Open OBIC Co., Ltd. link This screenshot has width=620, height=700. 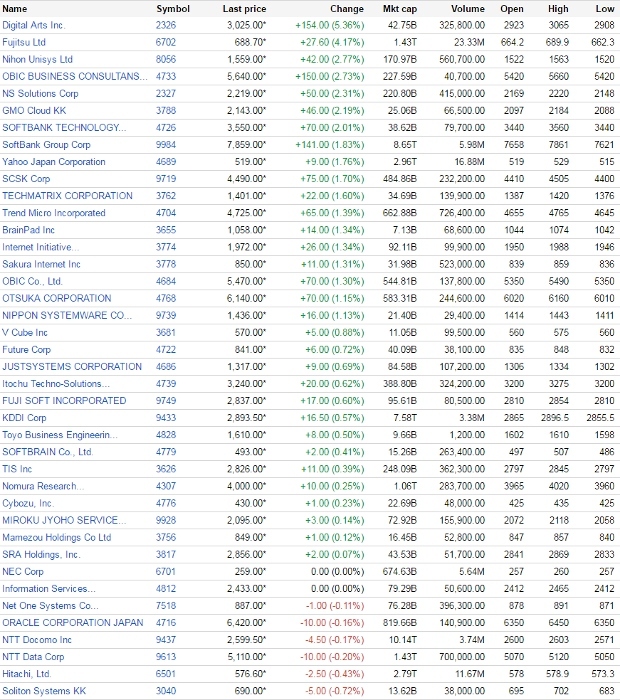[x=32, y=281]
